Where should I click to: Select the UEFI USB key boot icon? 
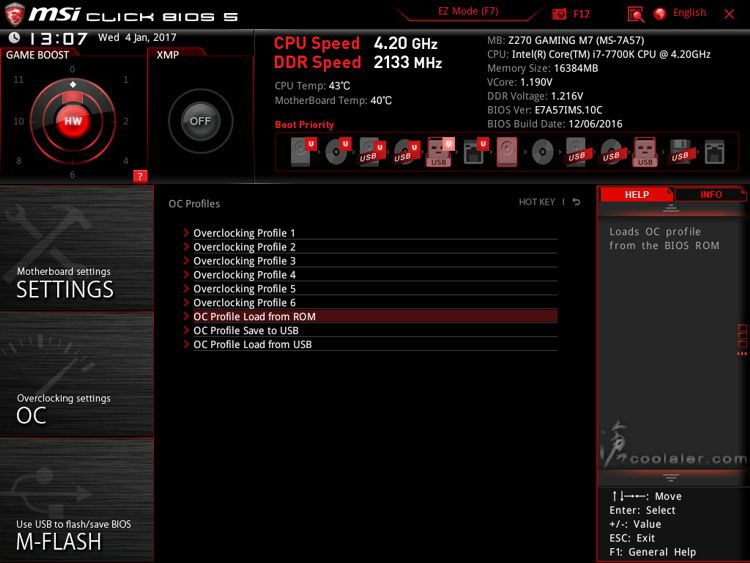coord(440,152)
